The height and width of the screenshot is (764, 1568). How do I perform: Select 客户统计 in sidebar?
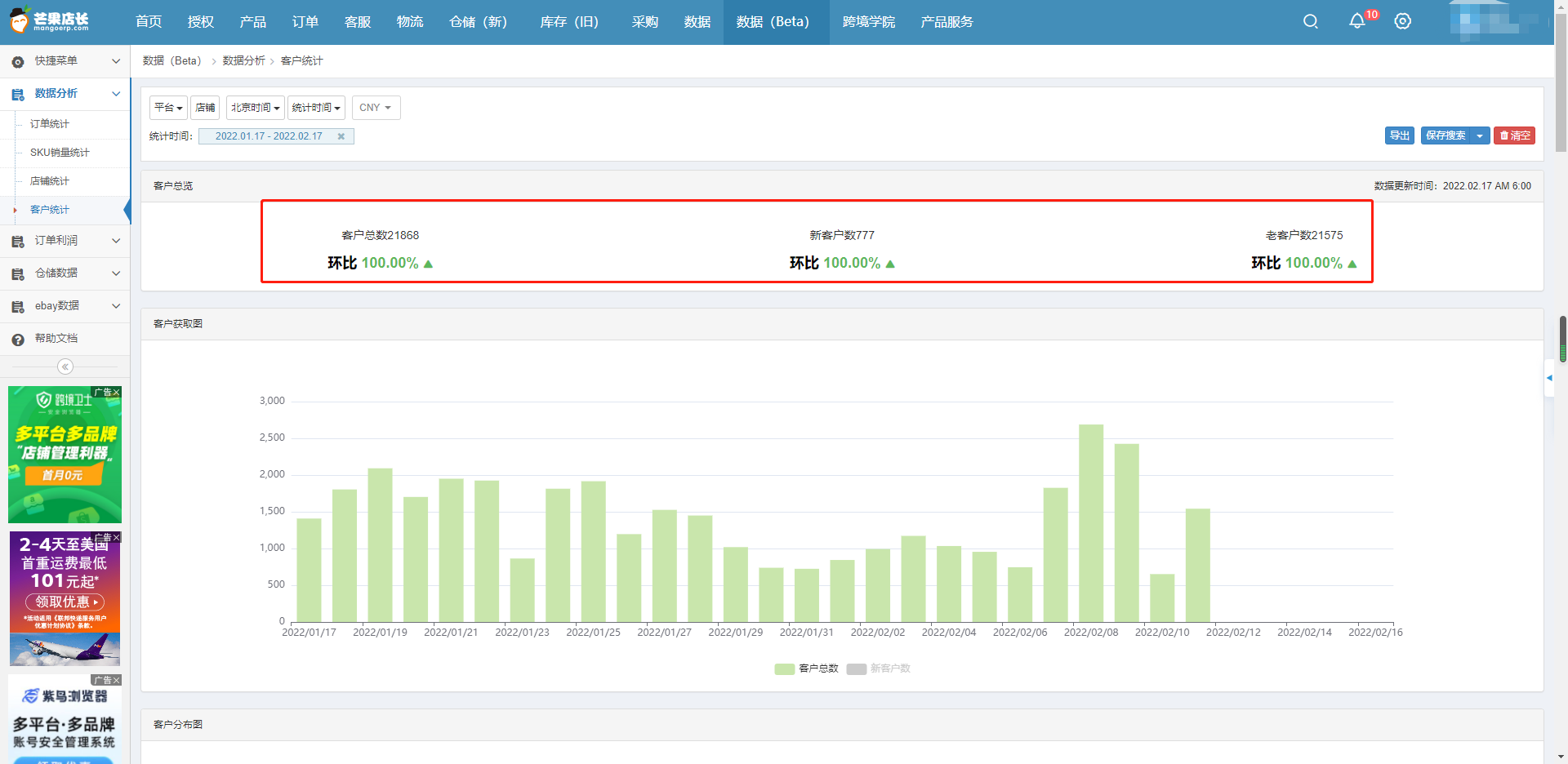point(50,210)
